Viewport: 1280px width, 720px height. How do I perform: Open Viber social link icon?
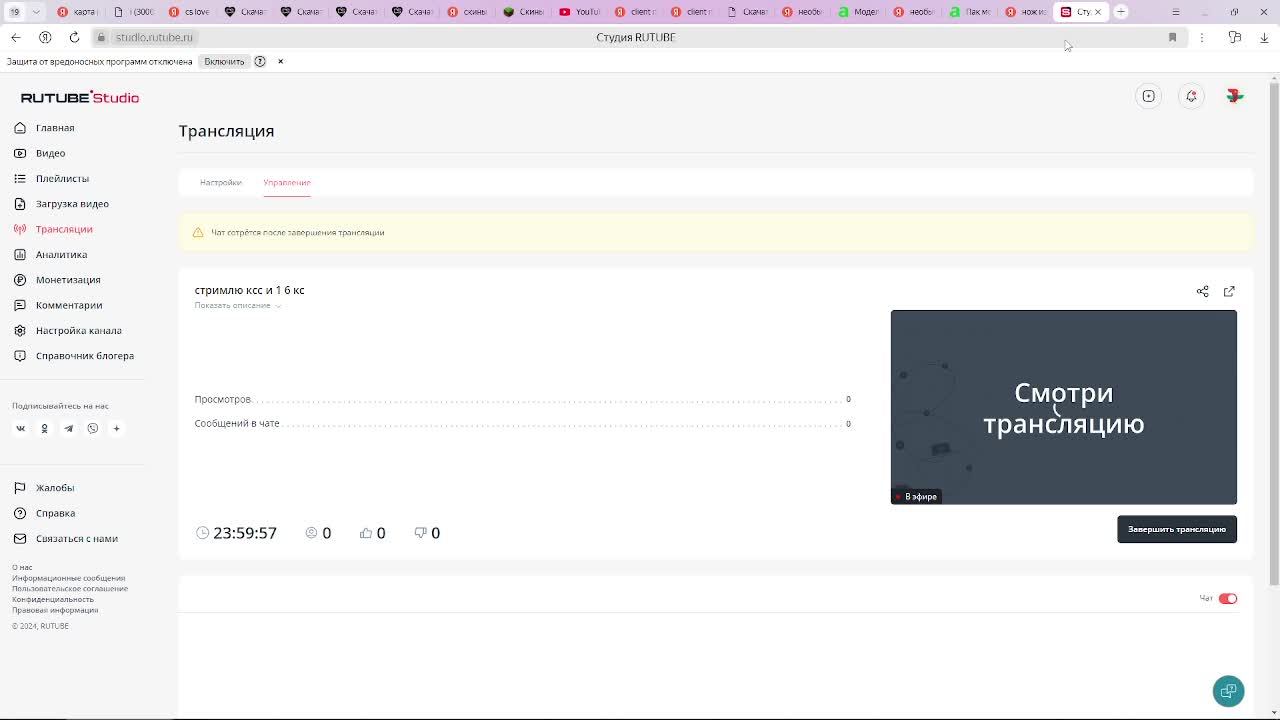pyautogui.click(x=92, y=428)
